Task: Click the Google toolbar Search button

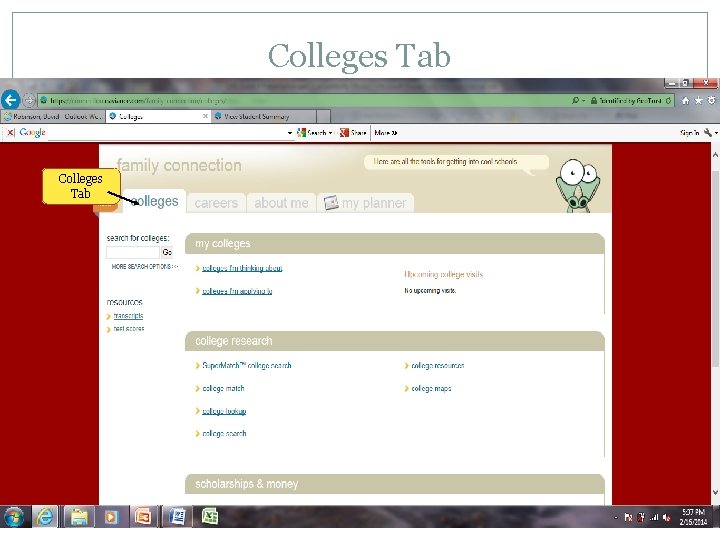Action: pyautogui.click(x=314, y=133)
